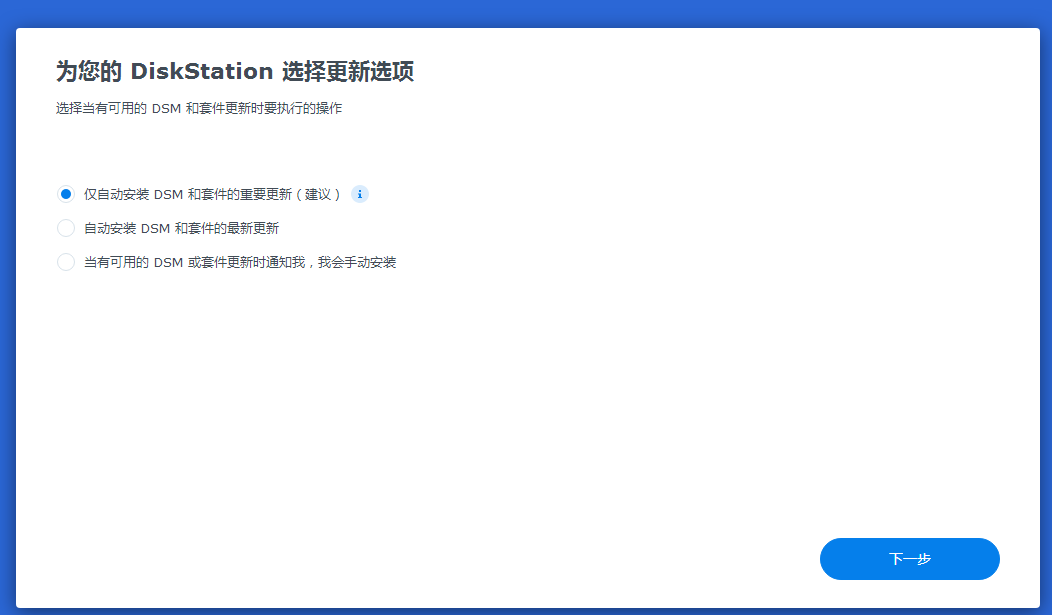1052x615 pixels.
Task: Click label text 自动安装 DSM 和套件的最新更新
Action: (181, 229)
